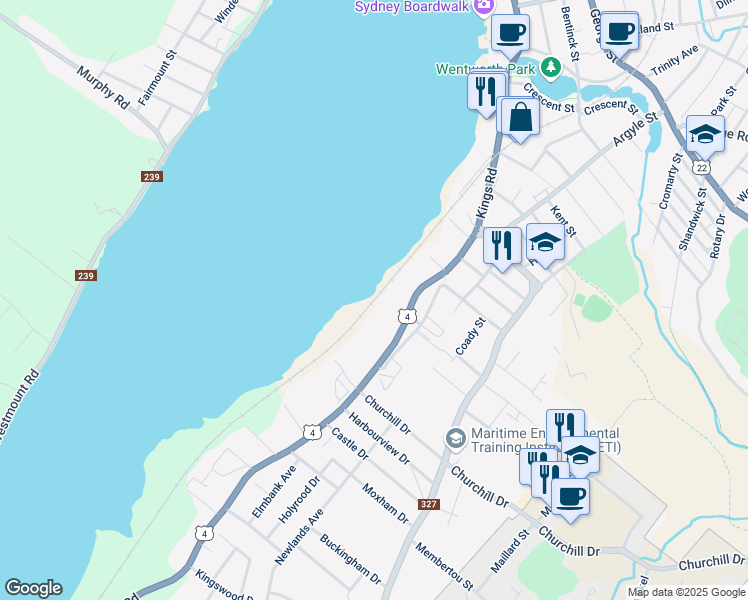748x600 pixels.
Task: Click the route 327 shield
Action: pos(428,504)
